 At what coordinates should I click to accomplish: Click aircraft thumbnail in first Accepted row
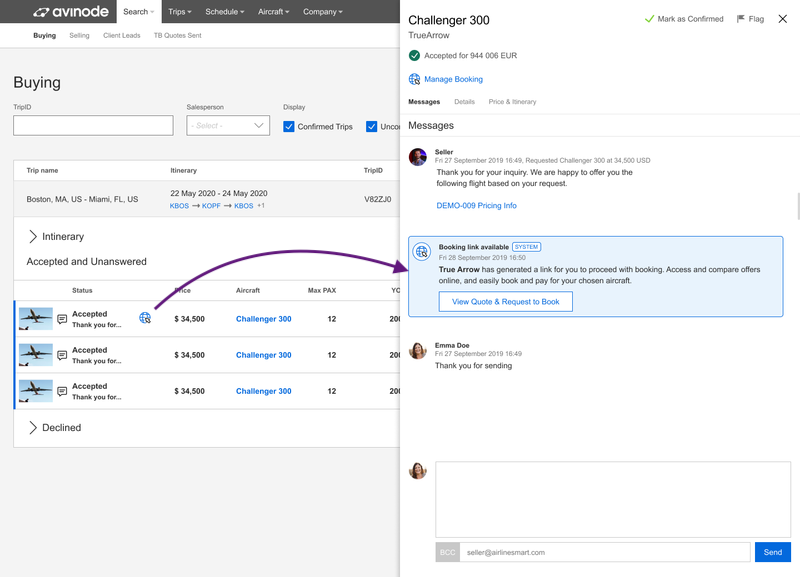[x=36, y=319]
